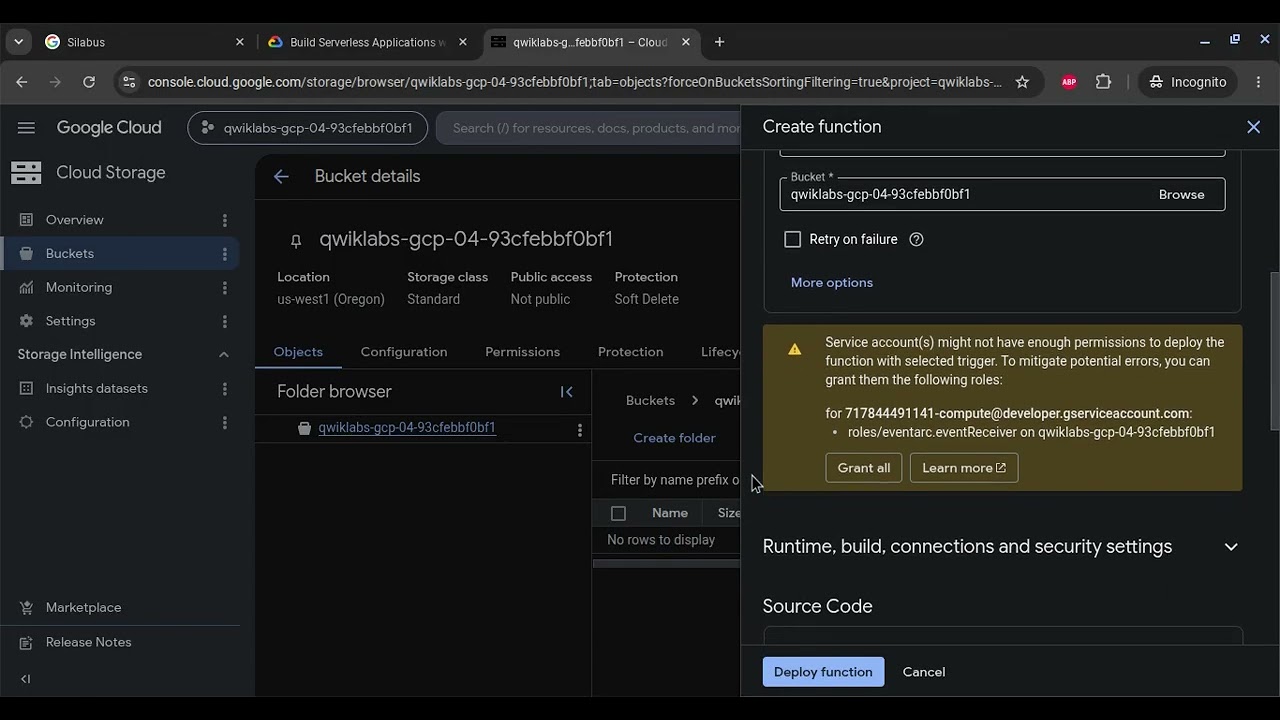Click the objects table horizontal scrollbar
This screenshot has height=720, width=1280.
coord(666,564)
